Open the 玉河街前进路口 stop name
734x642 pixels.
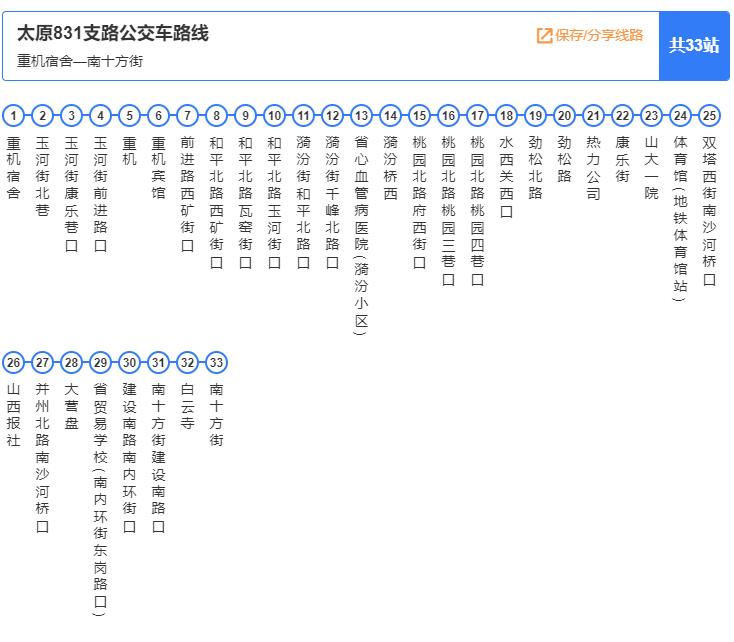pyautogui.click(x=101, y=193)
